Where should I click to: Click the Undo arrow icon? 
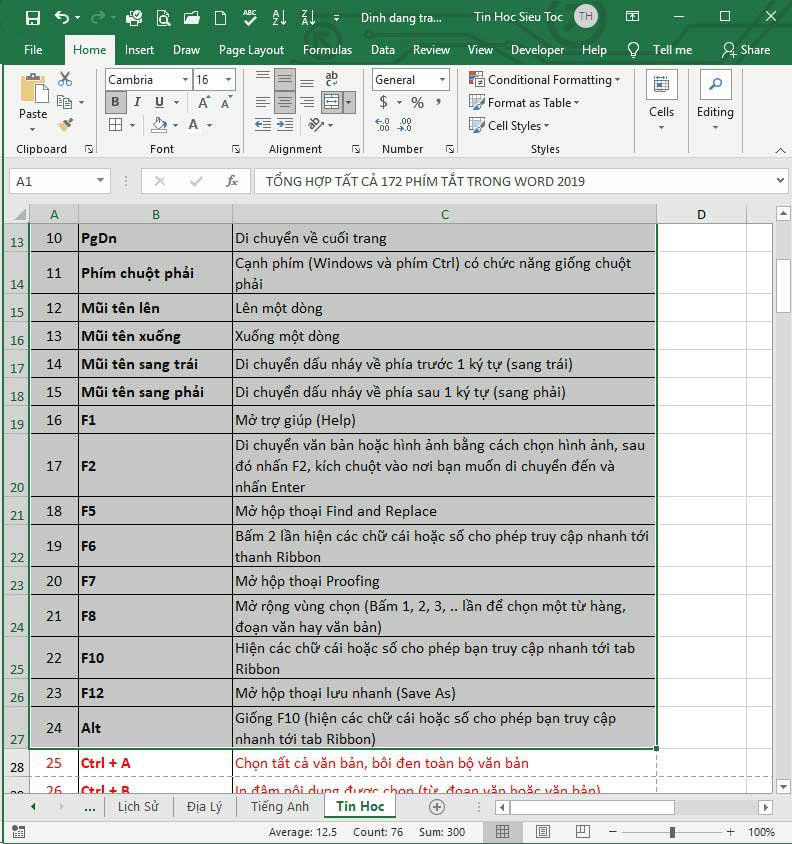(x=61, y=18)
